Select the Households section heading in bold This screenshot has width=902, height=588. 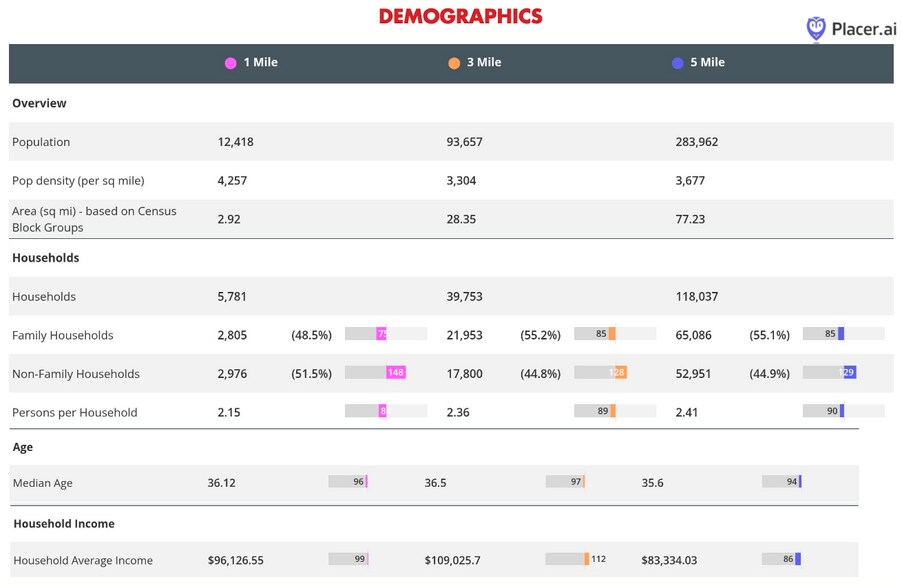(45, 257)
